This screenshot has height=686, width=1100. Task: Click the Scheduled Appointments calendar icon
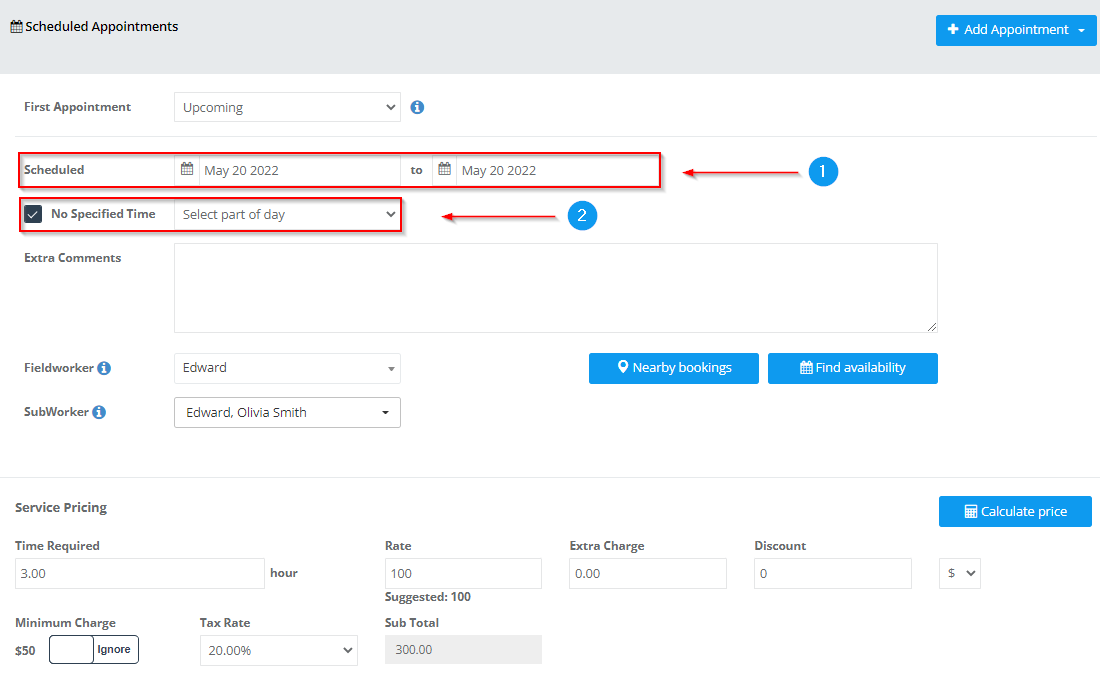click(16, 27)
